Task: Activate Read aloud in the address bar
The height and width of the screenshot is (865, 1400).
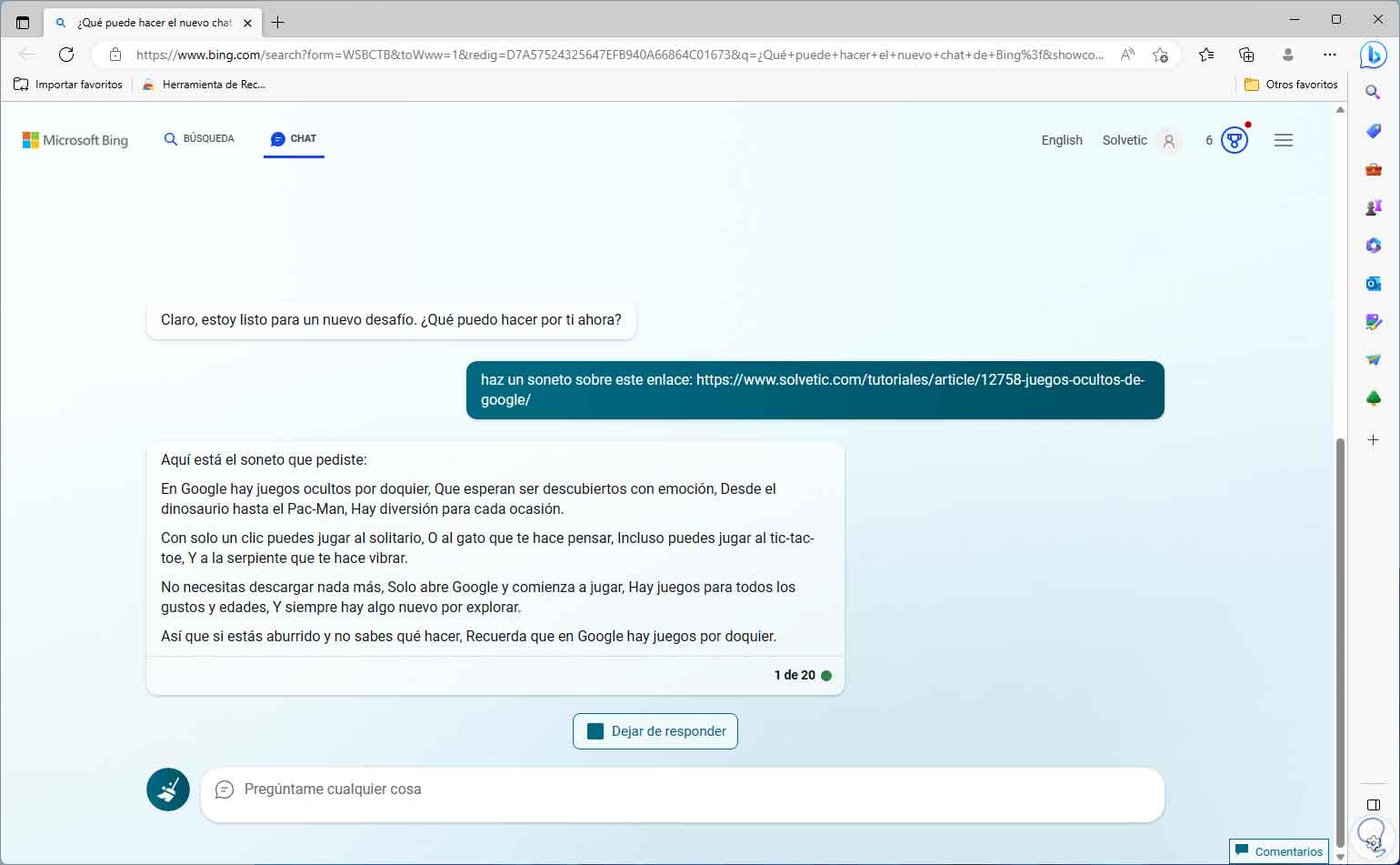Action: point(1127,55)
